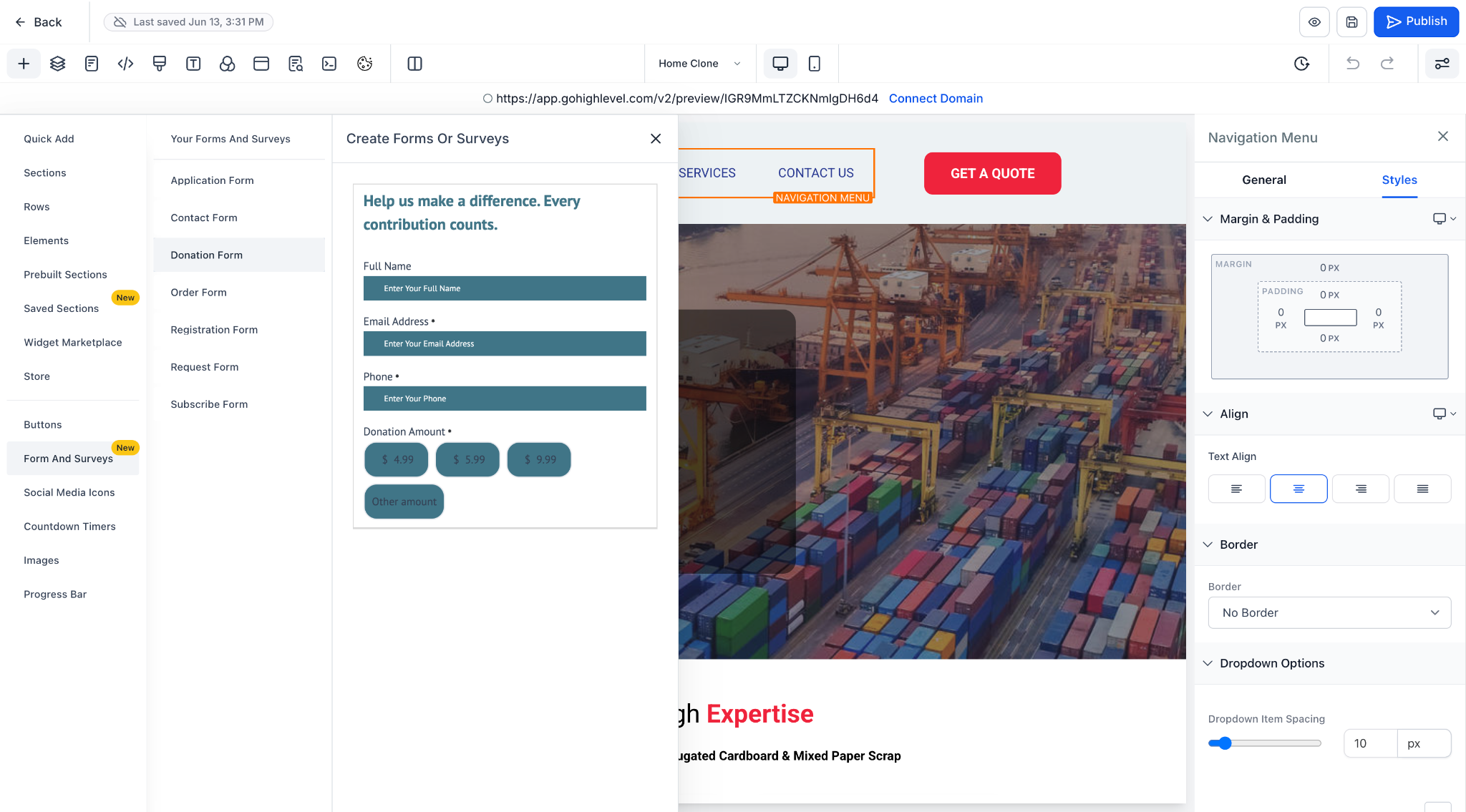Image resolution: width=1466 pixels, height=812 pixels.
Task: Open the No Border dropdown
Action: pyautogui.click(x=1329, y=612)
